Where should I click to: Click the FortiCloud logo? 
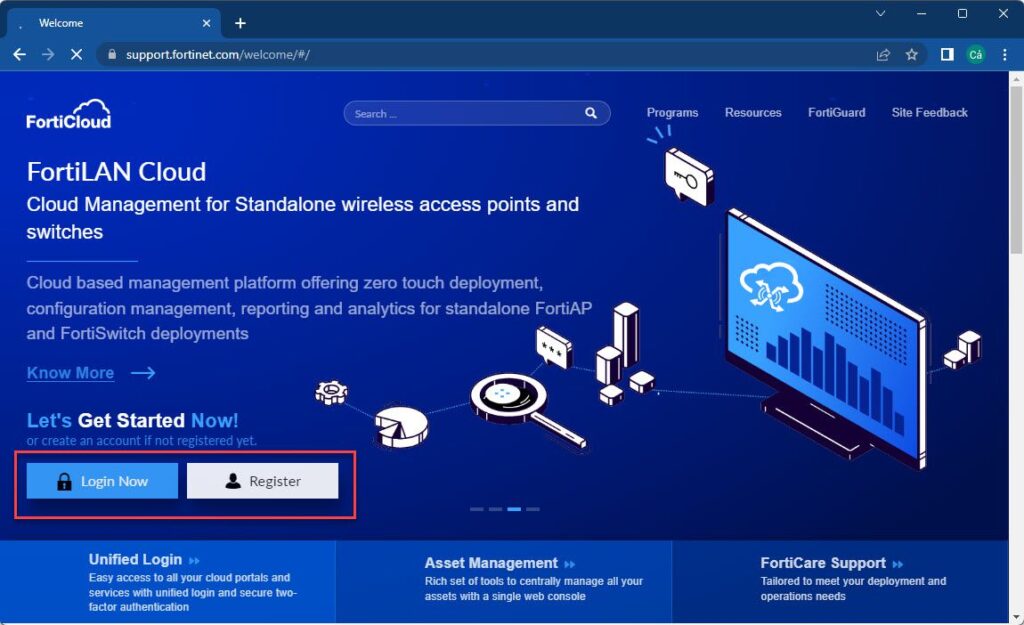tap(69, 114)
